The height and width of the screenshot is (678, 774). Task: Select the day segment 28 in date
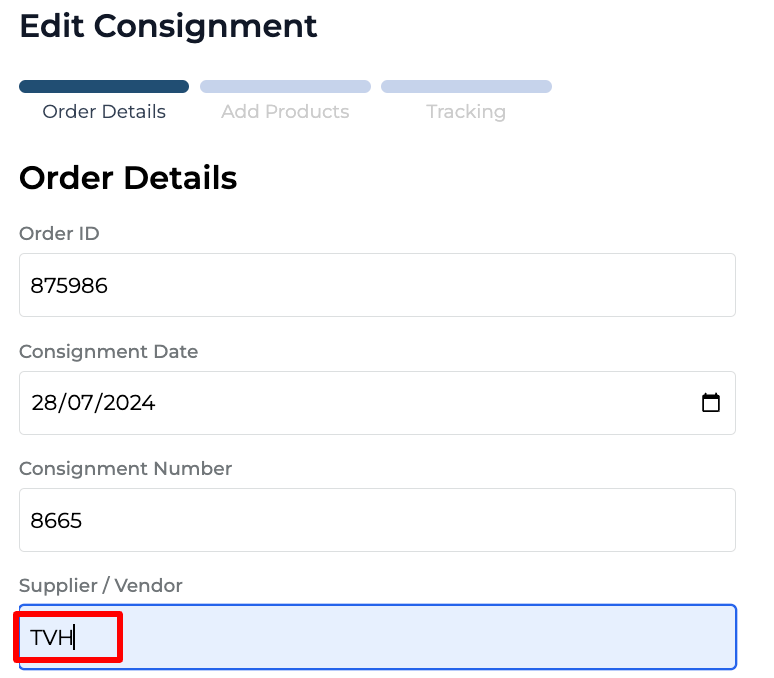tap(45, 403)
